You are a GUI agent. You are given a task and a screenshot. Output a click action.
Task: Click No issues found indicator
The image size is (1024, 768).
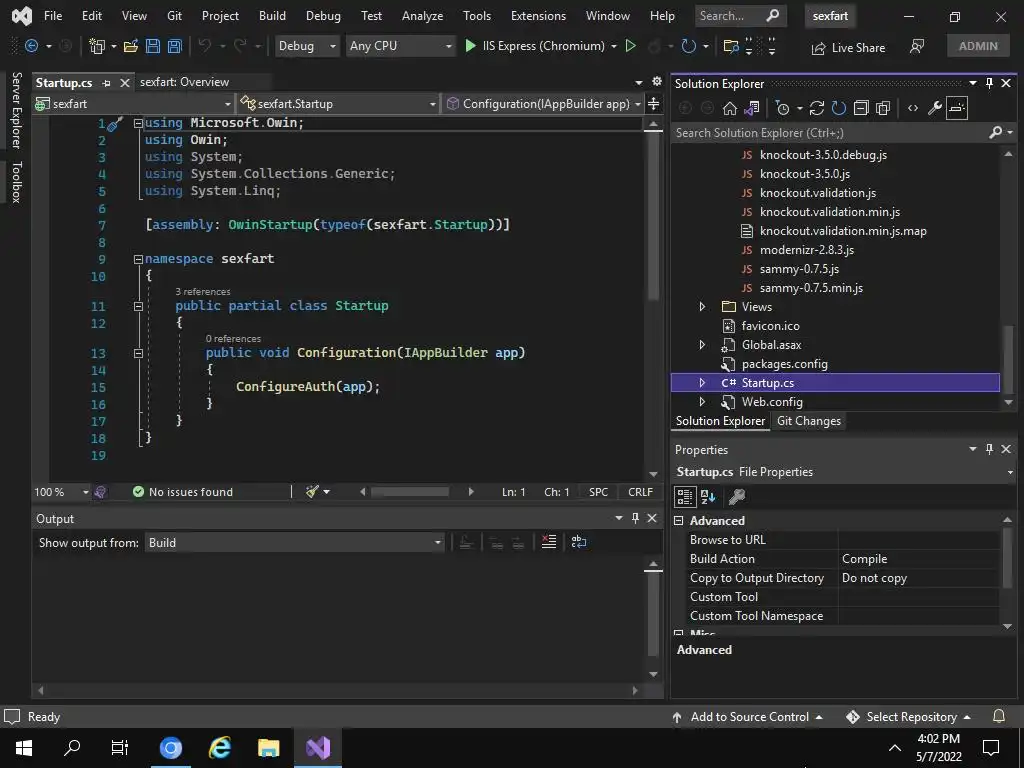183,492
